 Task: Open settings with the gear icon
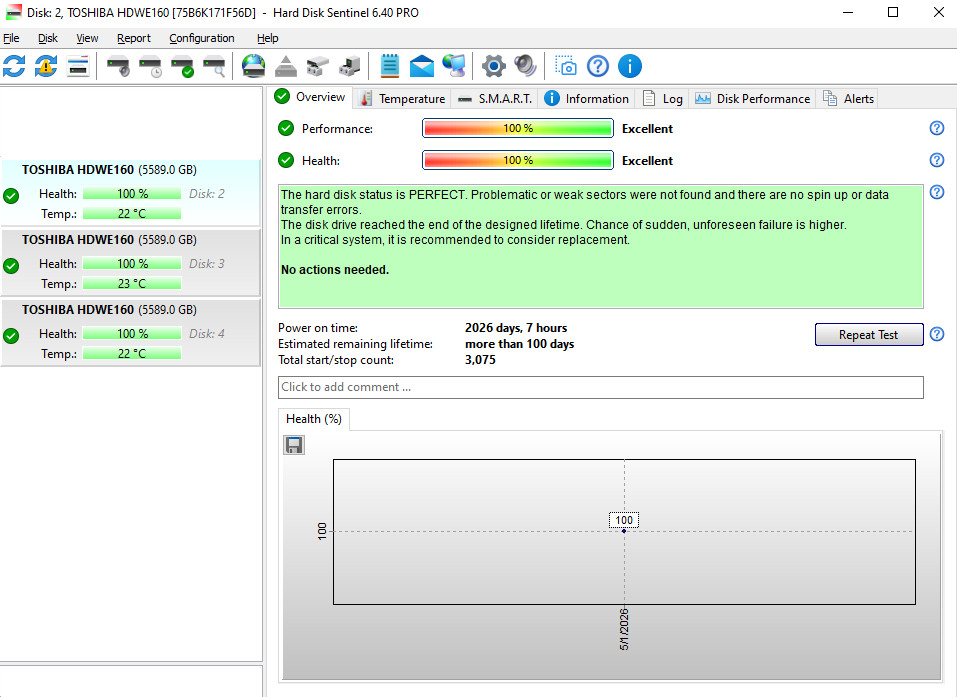tap(493, 66)
